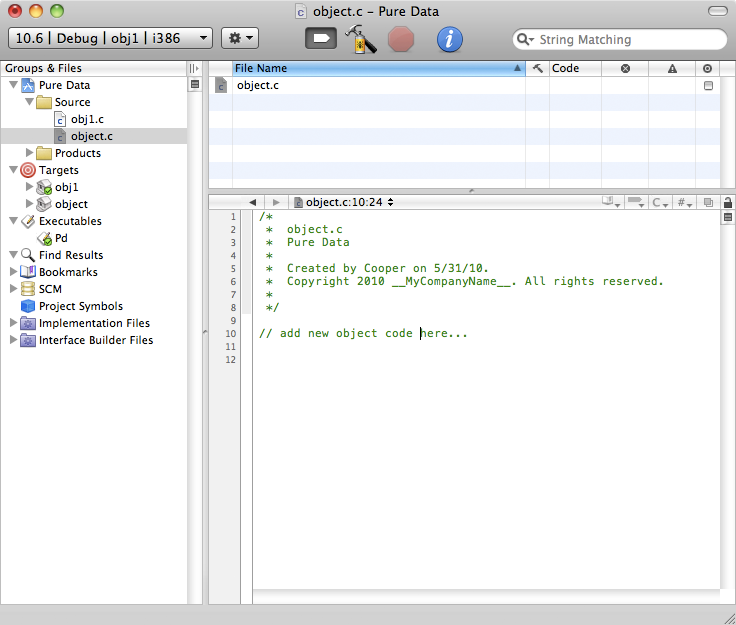This screenshot has height=625, width=736.
Task: Expand Implementation Files smart group
Action: (14, 323)
